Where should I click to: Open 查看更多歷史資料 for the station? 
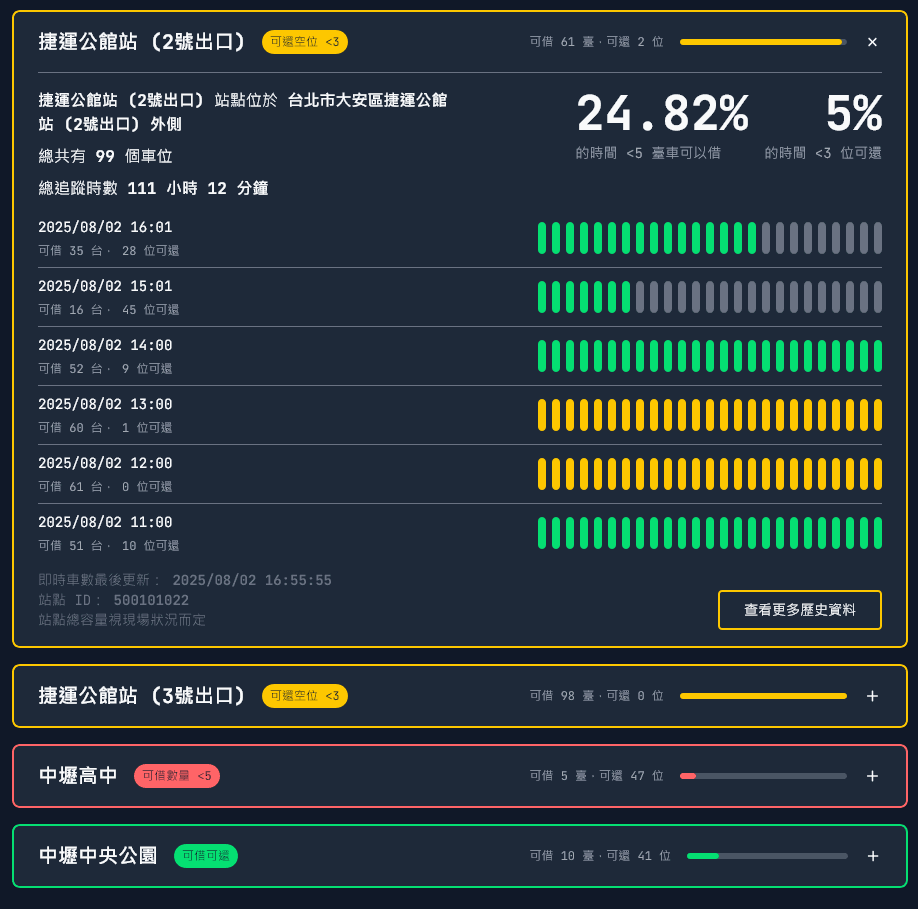tap(799, 610)
